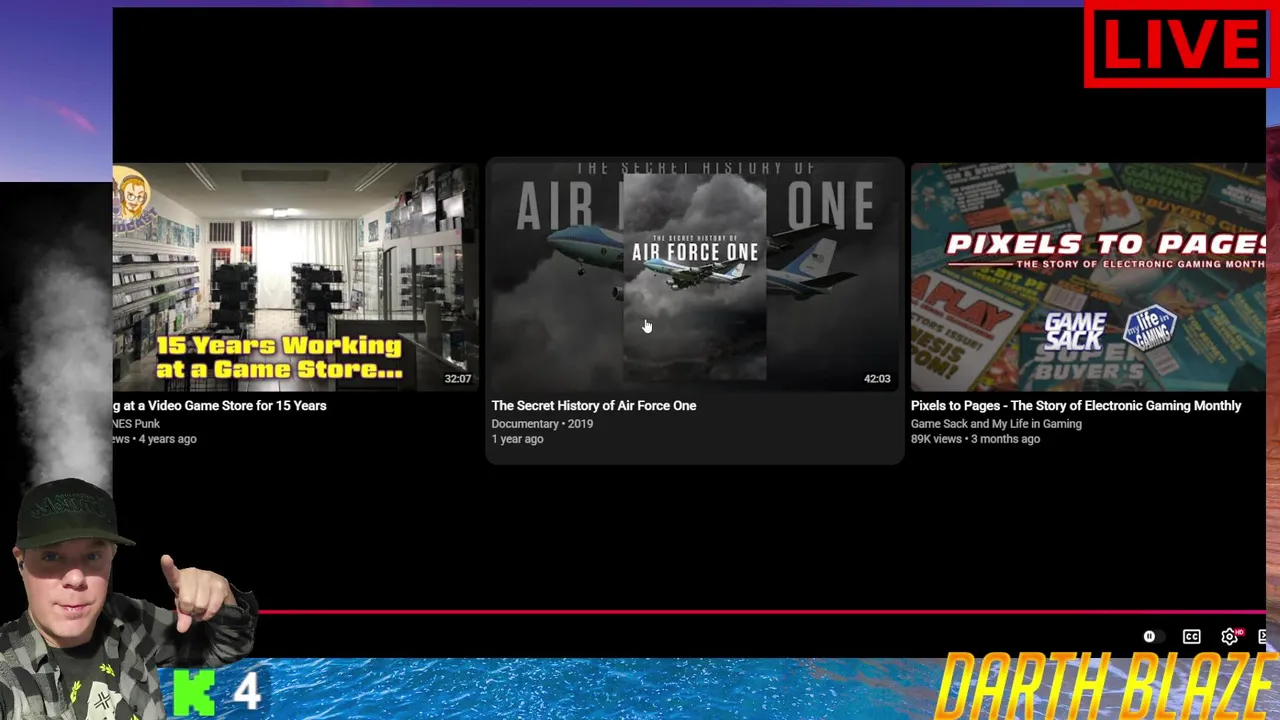Viewport: 1280px width, 720px height.
Task: Click the '42:03' duration badge
Action: click(877, 379)
